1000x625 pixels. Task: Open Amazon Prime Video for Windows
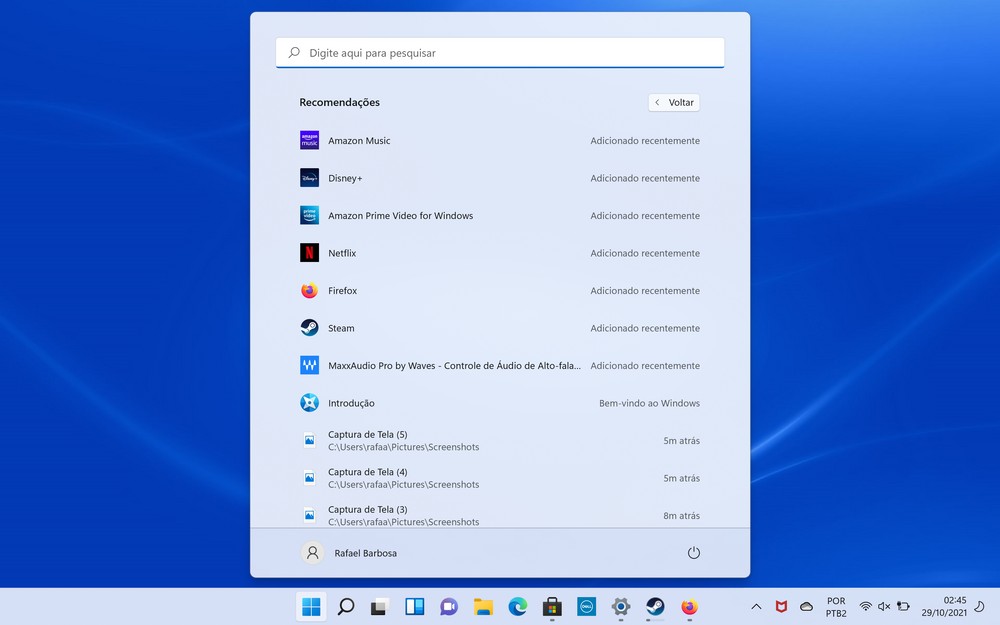400,216
